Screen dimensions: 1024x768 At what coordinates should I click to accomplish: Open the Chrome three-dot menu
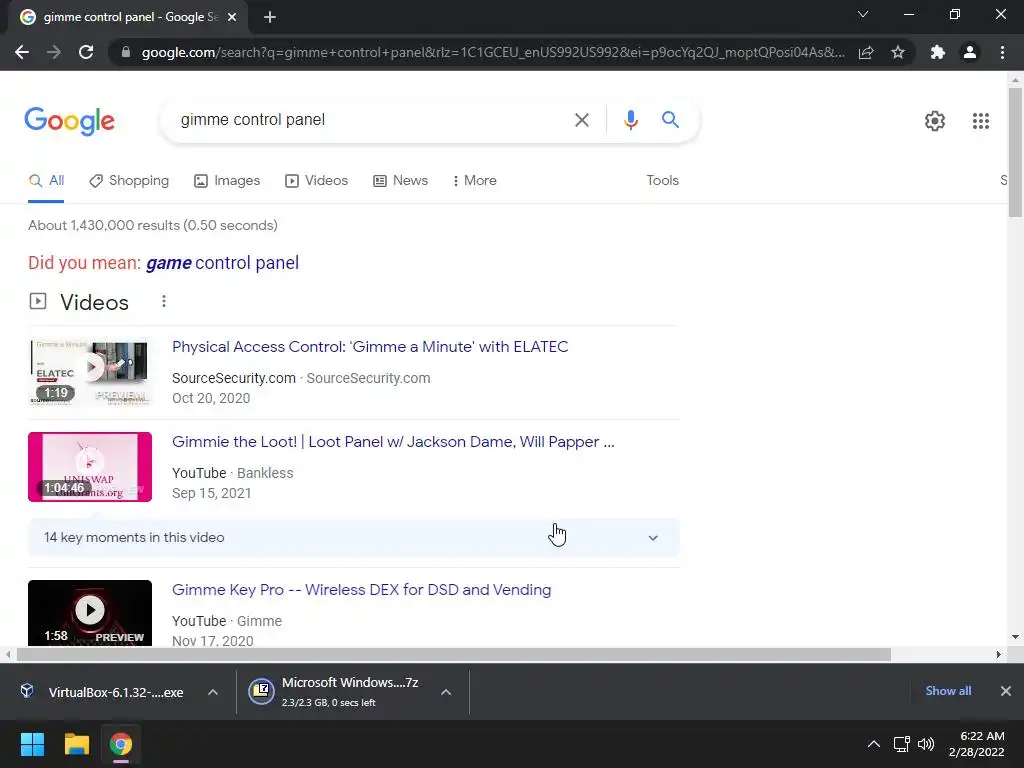pos(1002,52)
